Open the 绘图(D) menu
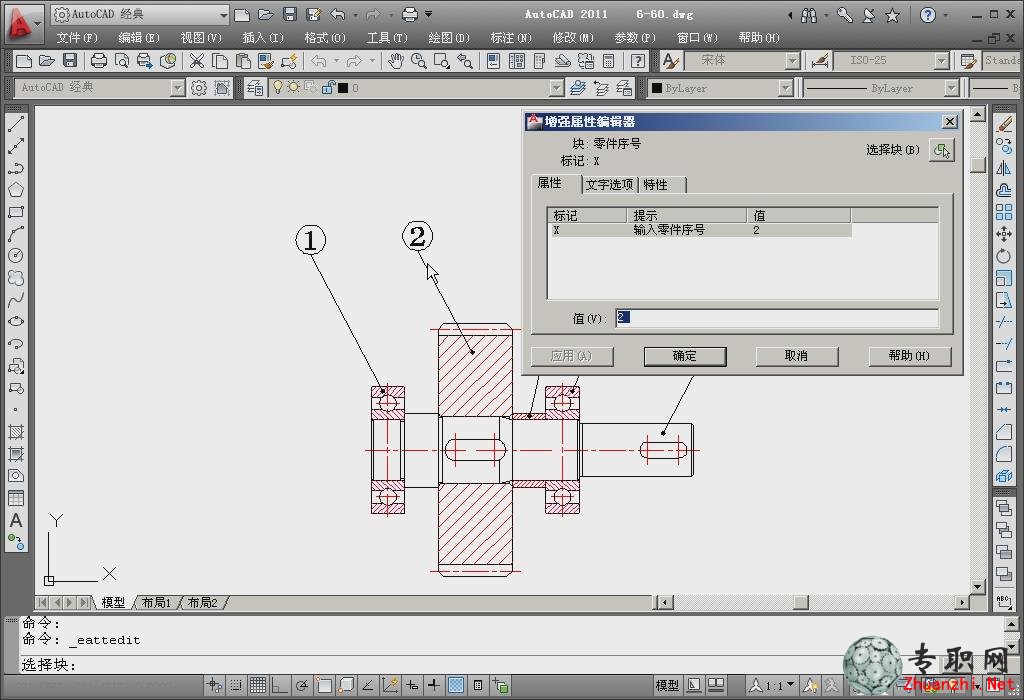 pos(449,38)
